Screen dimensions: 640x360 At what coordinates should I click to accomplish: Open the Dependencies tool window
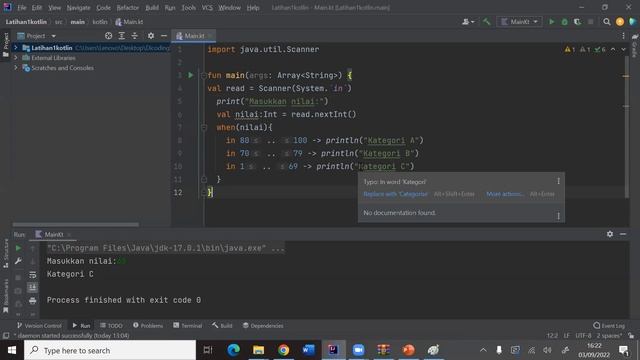tap(263, 325)
